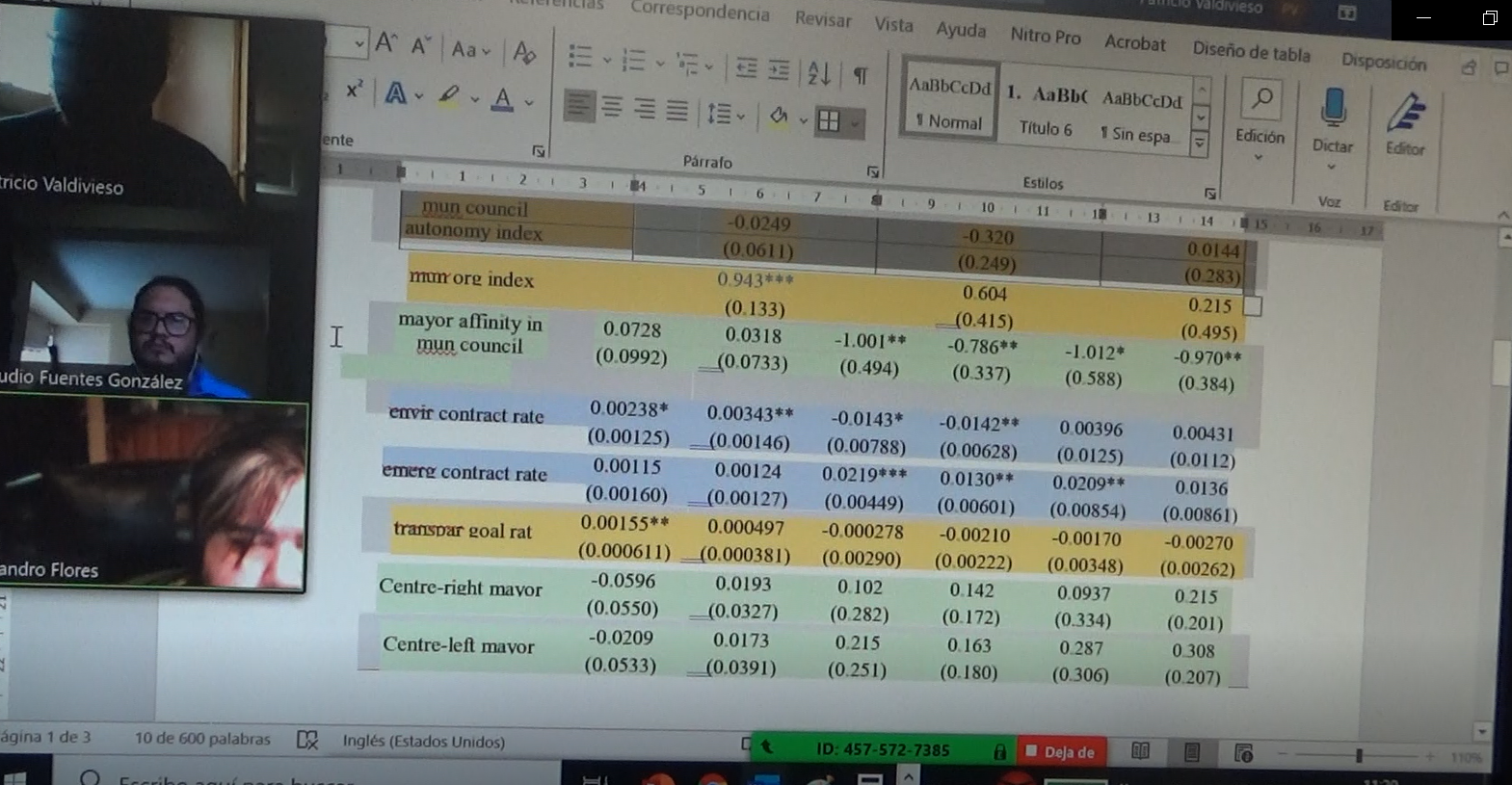
Task: Open the font size combo box arrow
Action: click(359, 42)
